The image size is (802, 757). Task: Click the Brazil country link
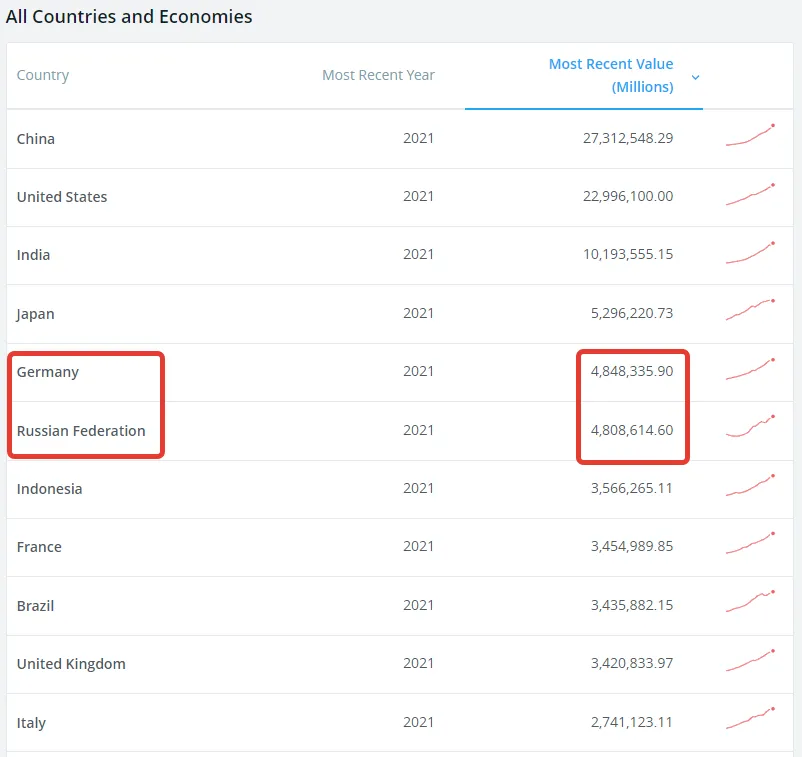[35, 606]
